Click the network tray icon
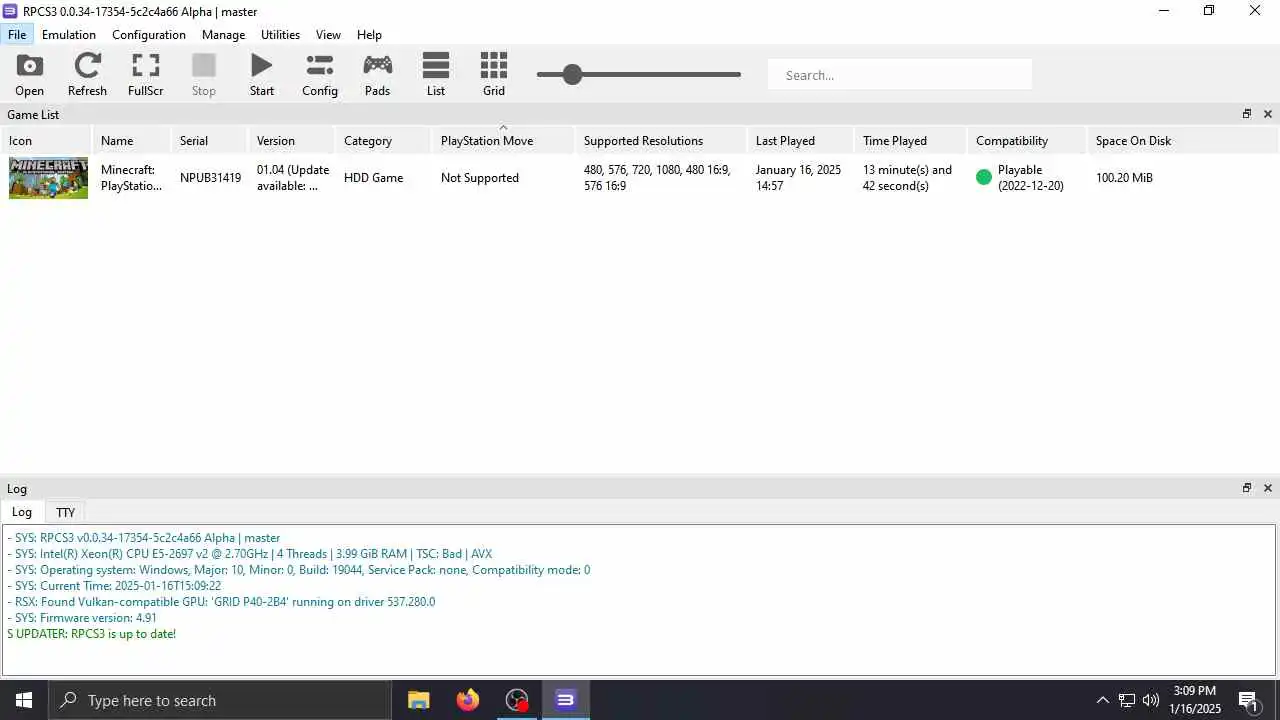Viewport: 1280px width, 720px height. (1127, 700)
